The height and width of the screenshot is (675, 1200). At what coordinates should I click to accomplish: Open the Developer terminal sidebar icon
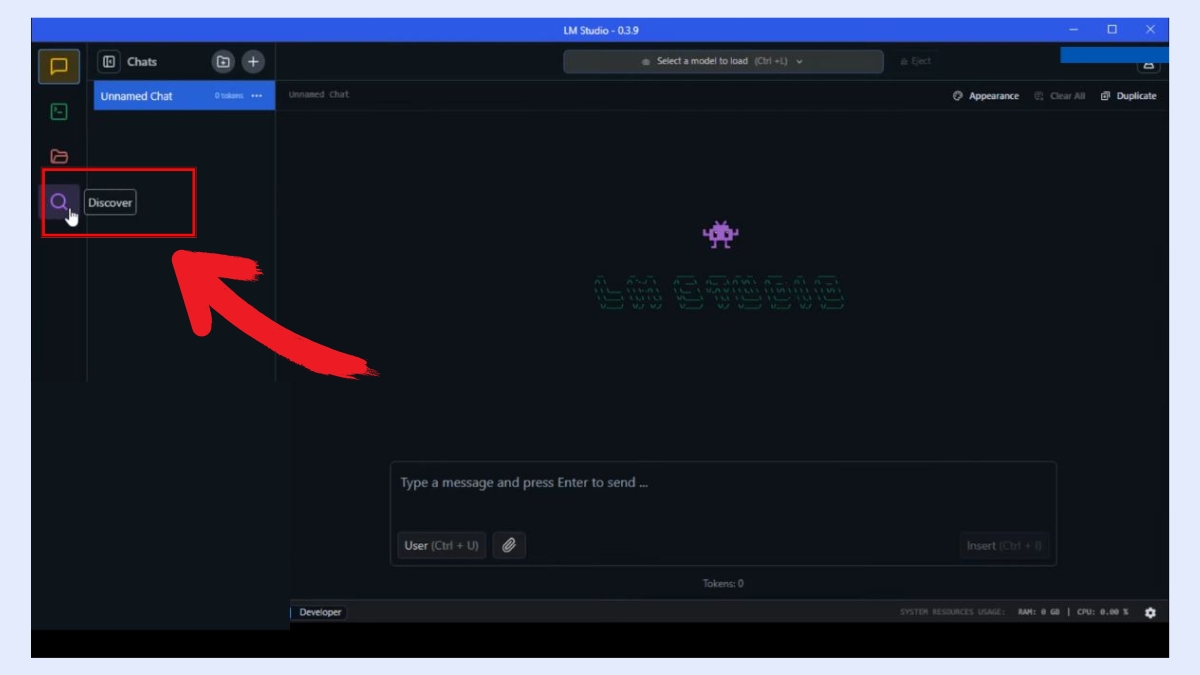click(59, 111)
